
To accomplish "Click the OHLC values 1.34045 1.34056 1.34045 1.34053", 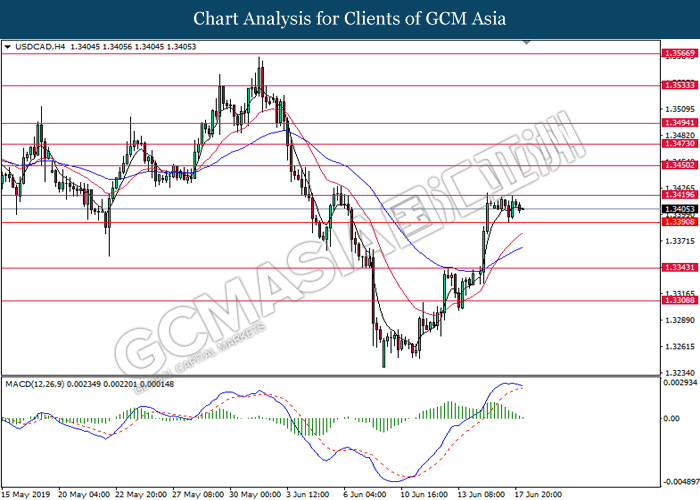I will [133, 46].
